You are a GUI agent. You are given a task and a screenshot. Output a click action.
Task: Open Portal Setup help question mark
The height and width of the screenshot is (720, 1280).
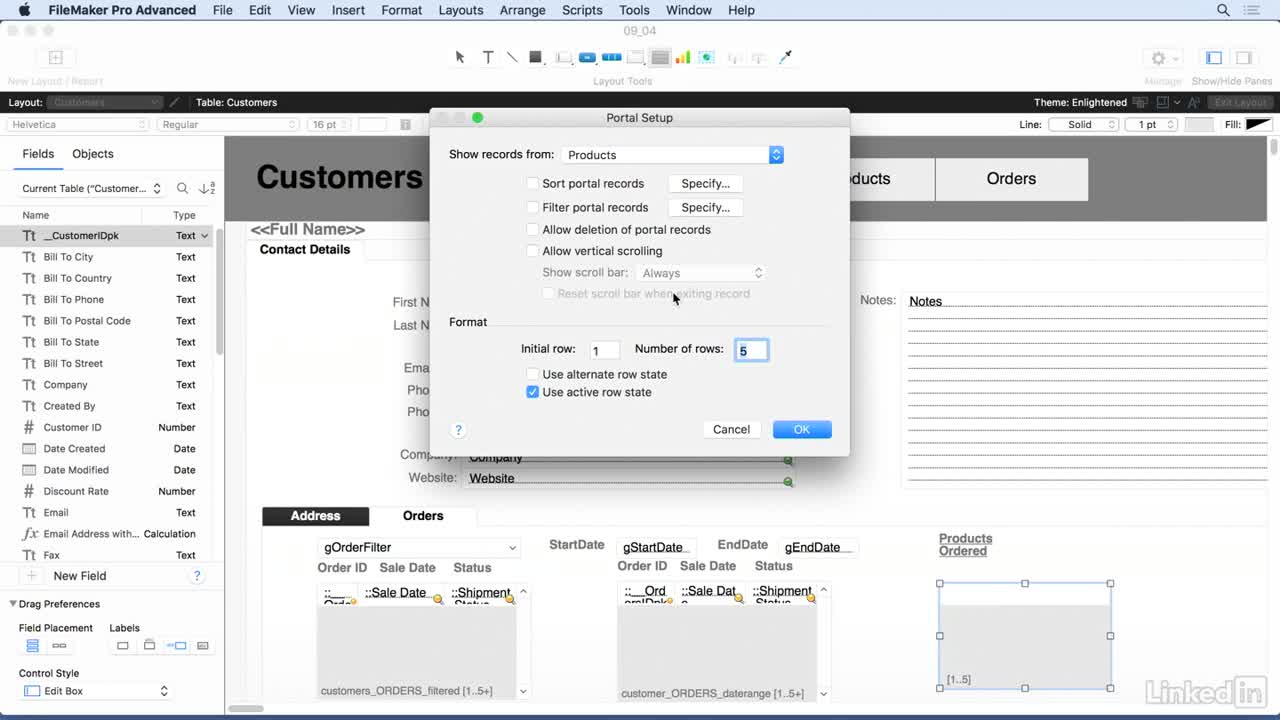click(x=458, y=430)
